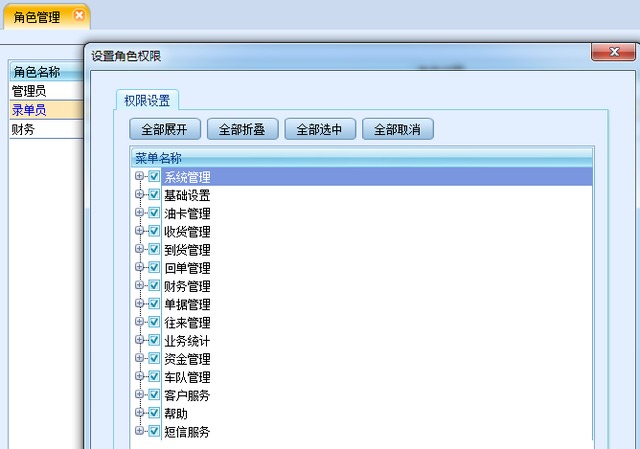Screen dimensions: 640x449
Task: Uncheck the 到货管理 checkbox
Action: coord(154,249)
